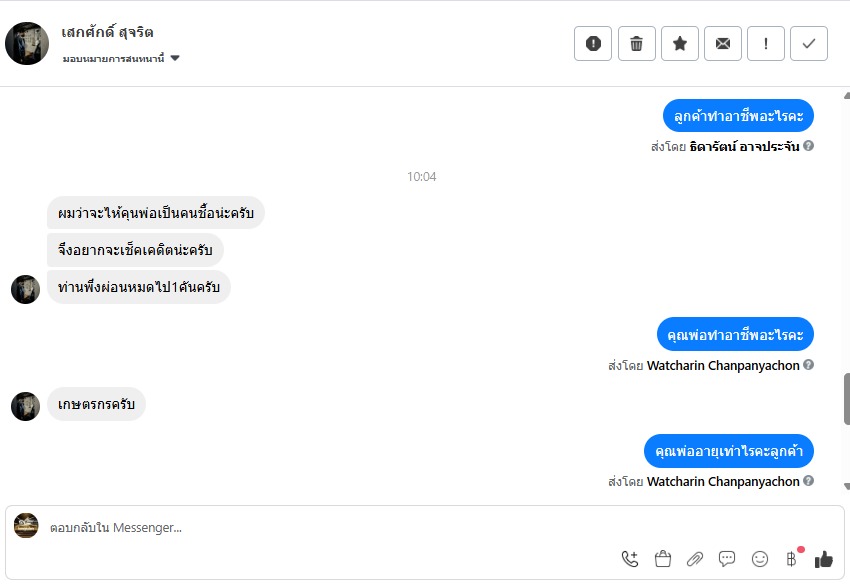Select the เกษตรกรครับ message bubble
The height and width of the screenshot is (584, 850).
point(96,404)
